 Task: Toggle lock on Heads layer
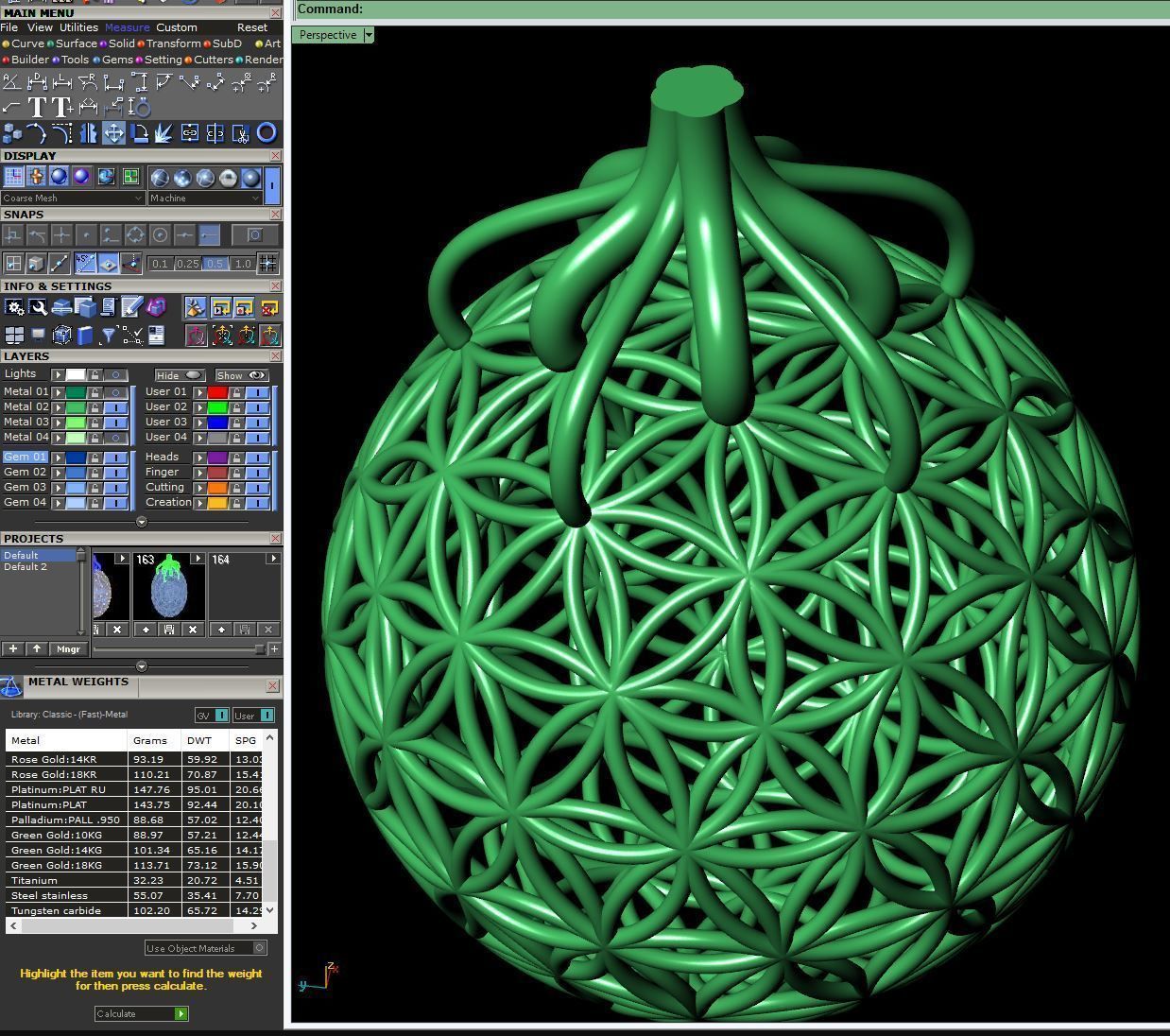[236, 458]
